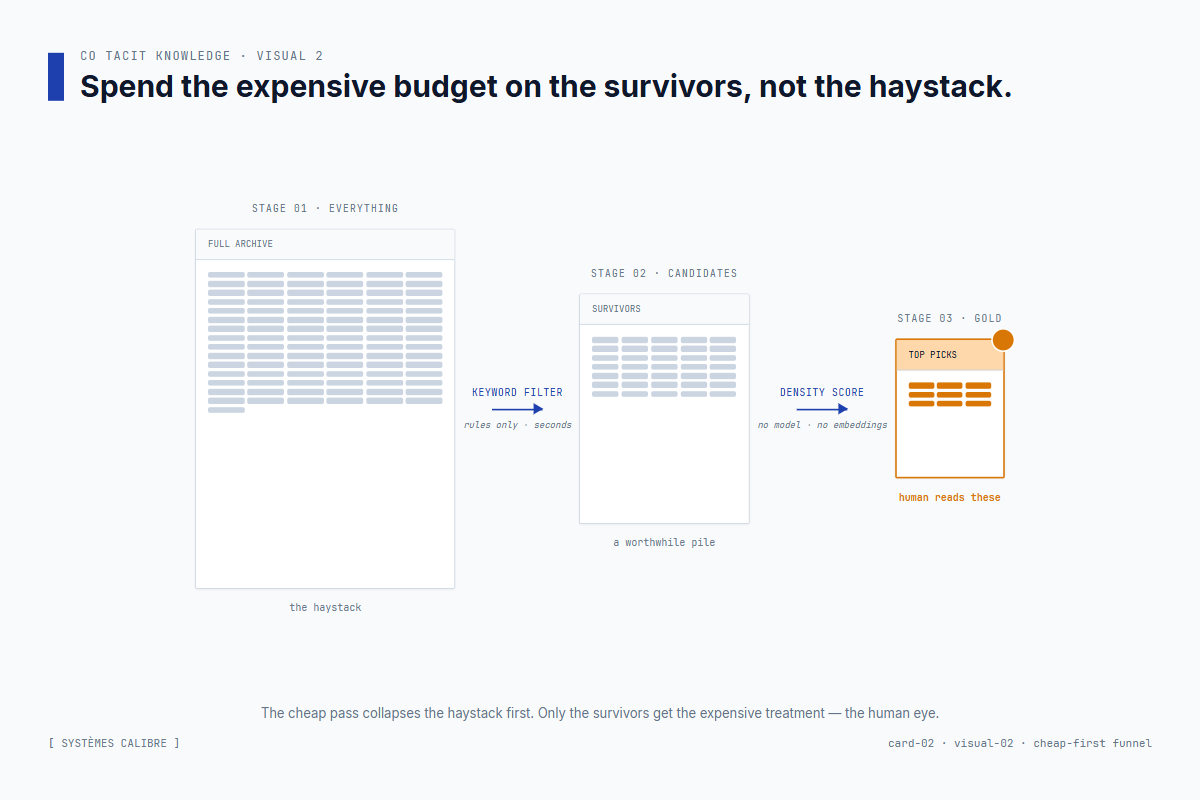Select the blue accent bar beside the headline
This screenshot has height=800, width=1200.
pos(55,76)
